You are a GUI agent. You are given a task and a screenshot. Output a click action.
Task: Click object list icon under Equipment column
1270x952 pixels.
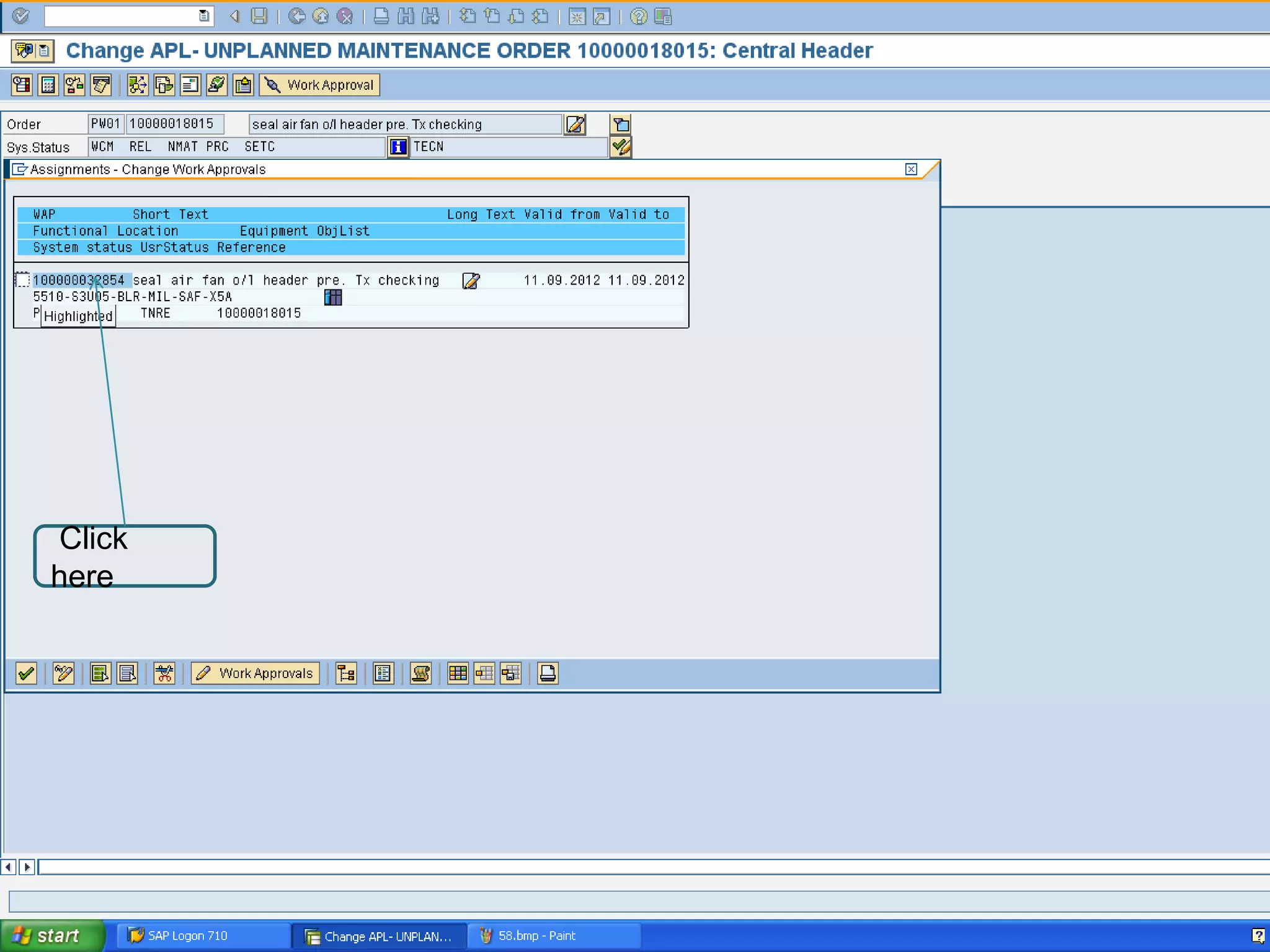point(333,297)
